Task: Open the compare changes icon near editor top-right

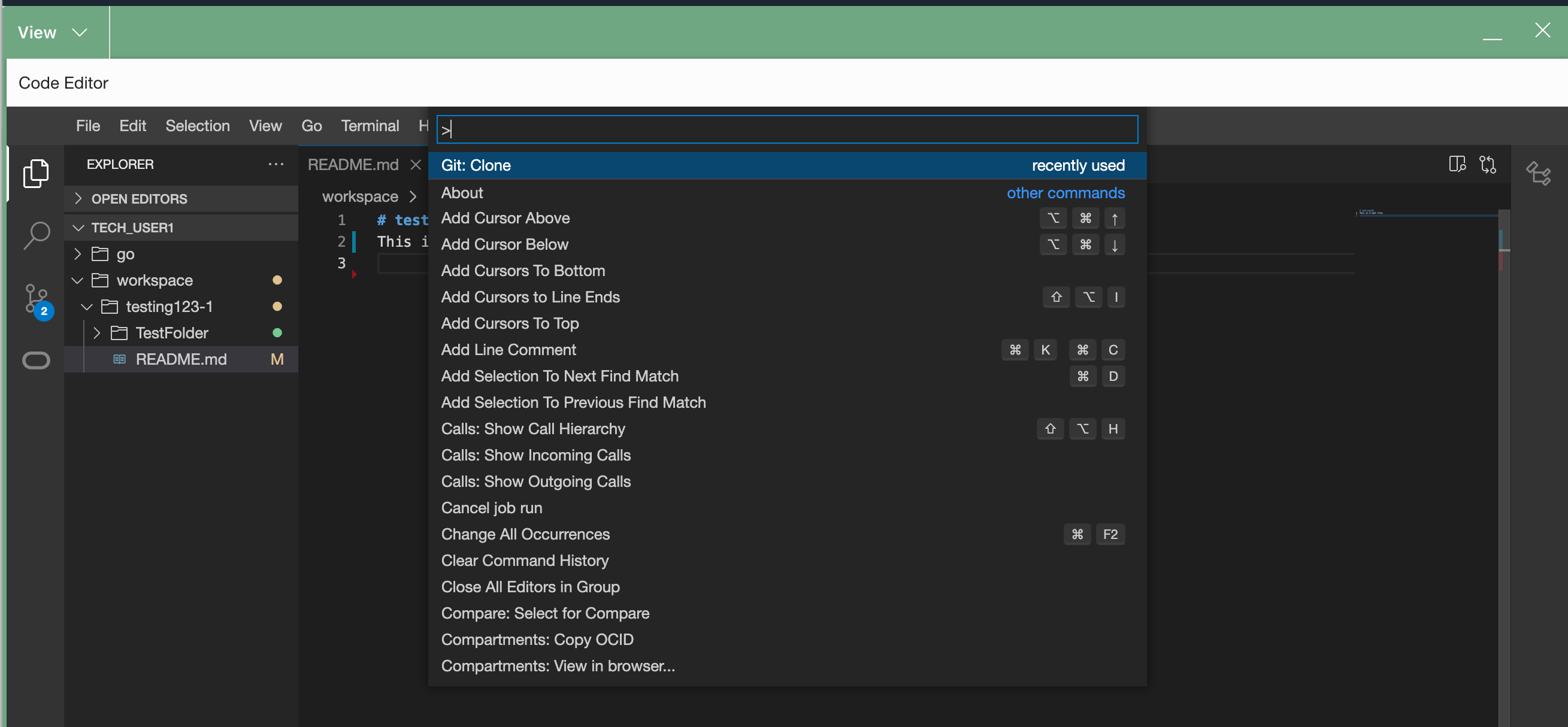Action: pos(1489,164)
